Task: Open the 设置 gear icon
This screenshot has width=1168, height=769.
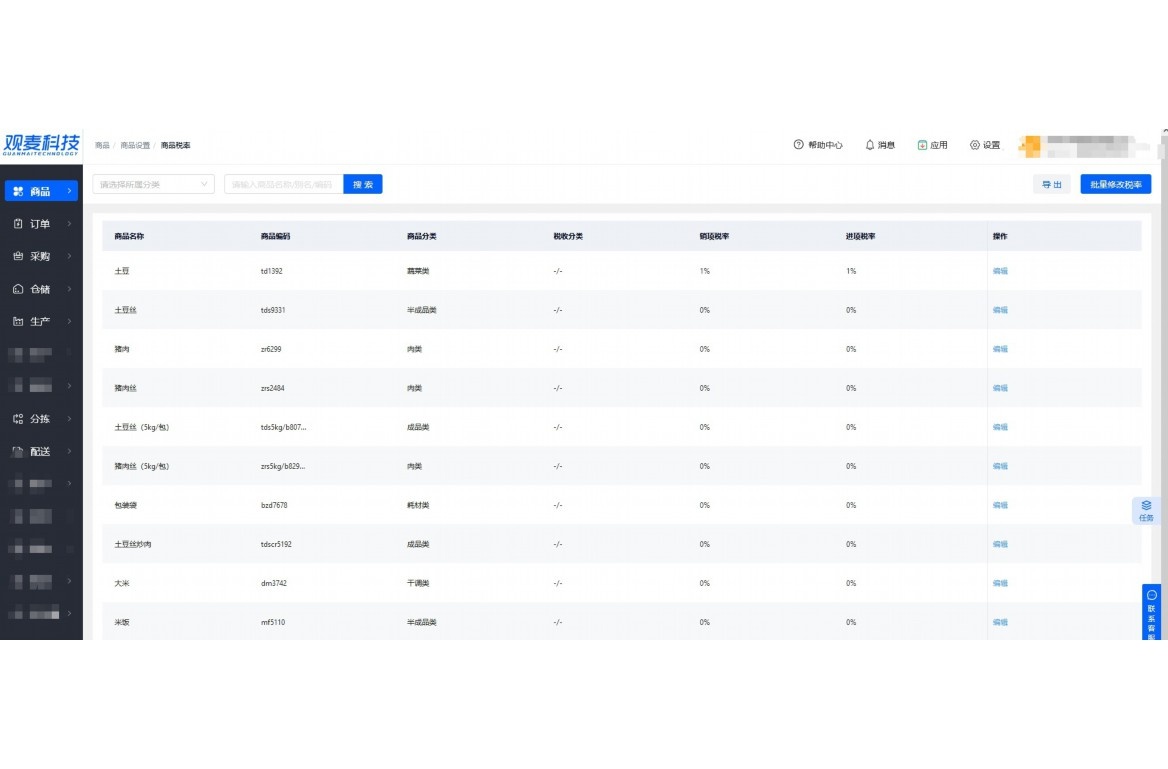Action: [x=974, y=145]
